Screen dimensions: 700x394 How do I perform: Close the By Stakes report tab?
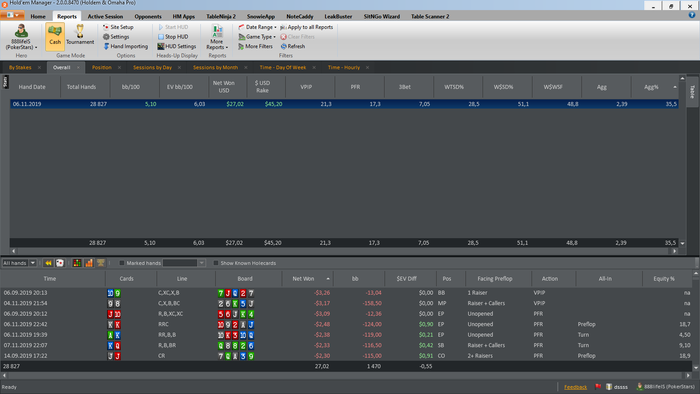coord(39,67)
